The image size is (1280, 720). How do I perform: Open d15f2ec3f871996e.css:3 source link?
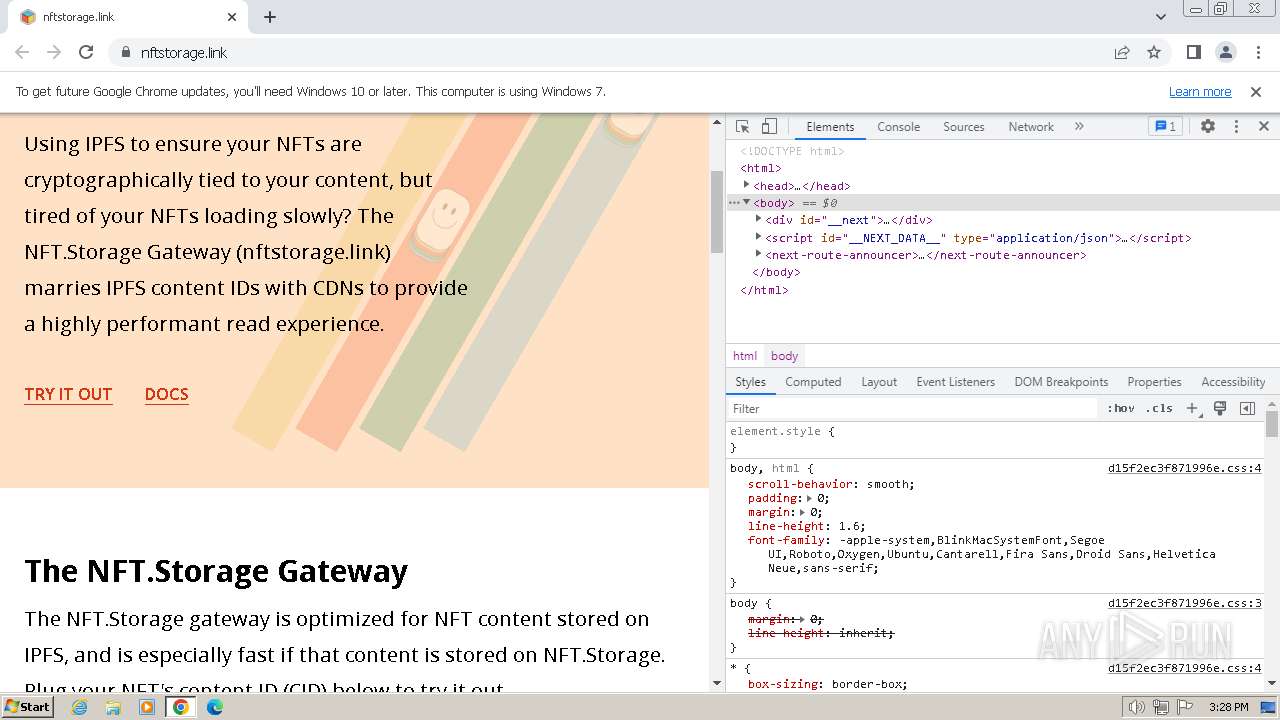[x=1184, y=603]
